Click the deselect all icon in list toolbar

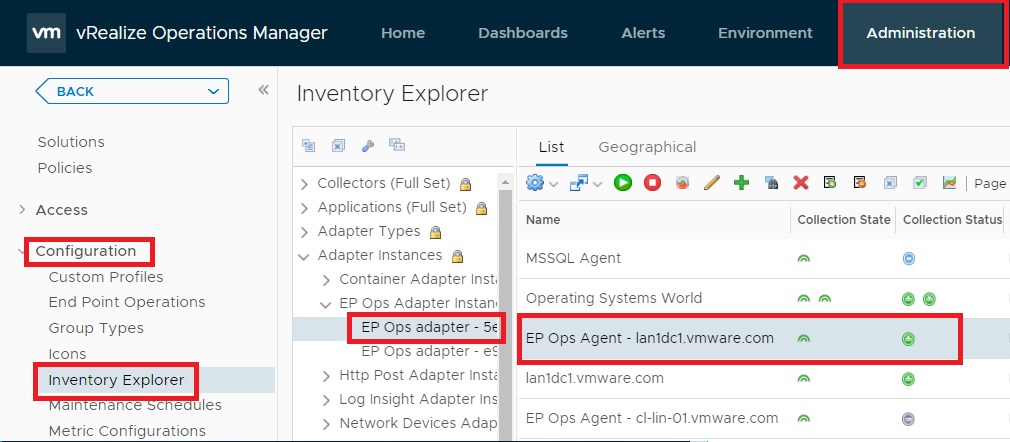tap(890, 183)
